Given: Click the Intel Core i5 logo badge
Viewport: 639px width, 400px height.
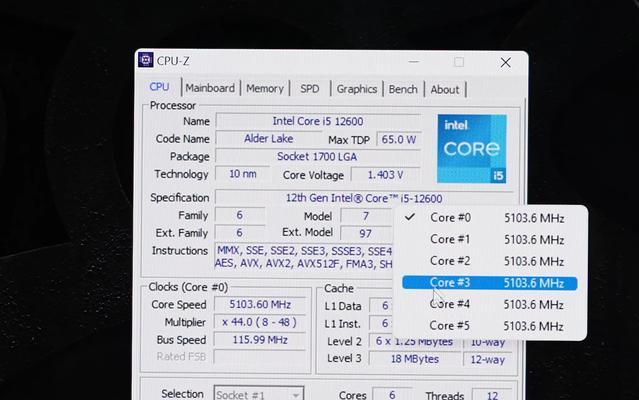Looking at the screenshot, I should [x=472, y=149].
